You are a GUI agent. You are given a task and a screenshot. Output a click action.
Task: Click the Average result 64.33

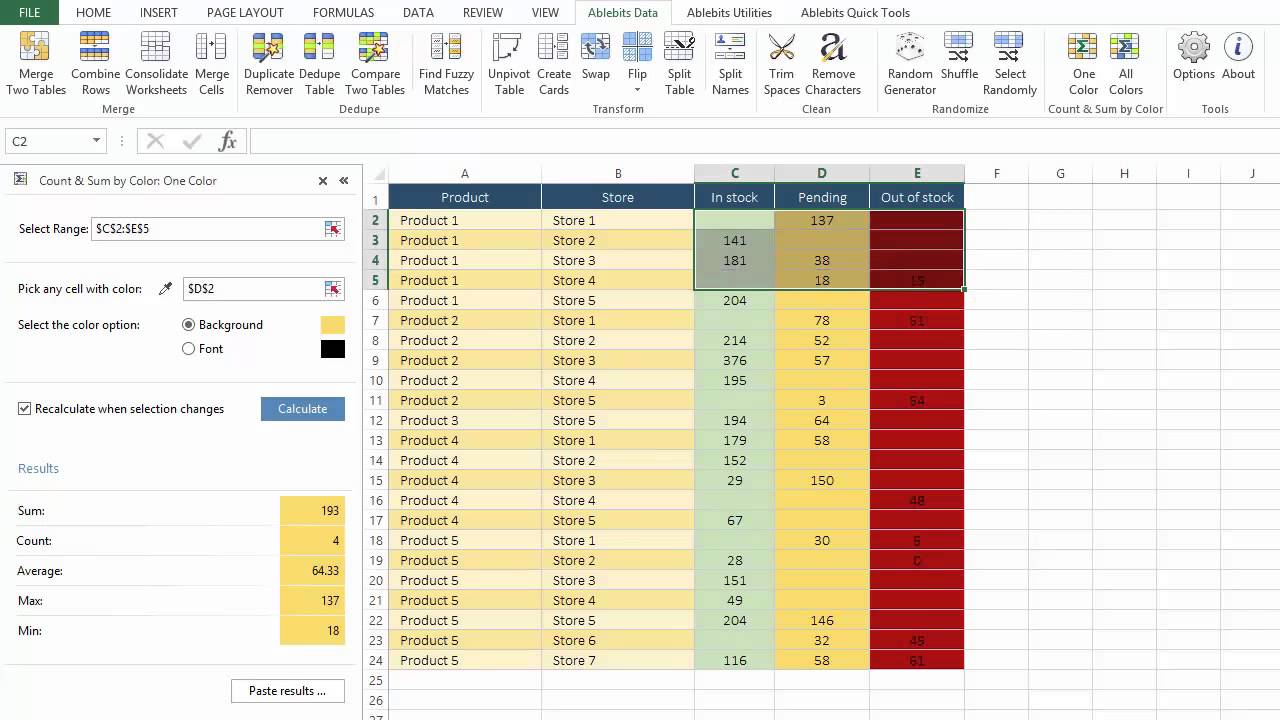(312, 571)
